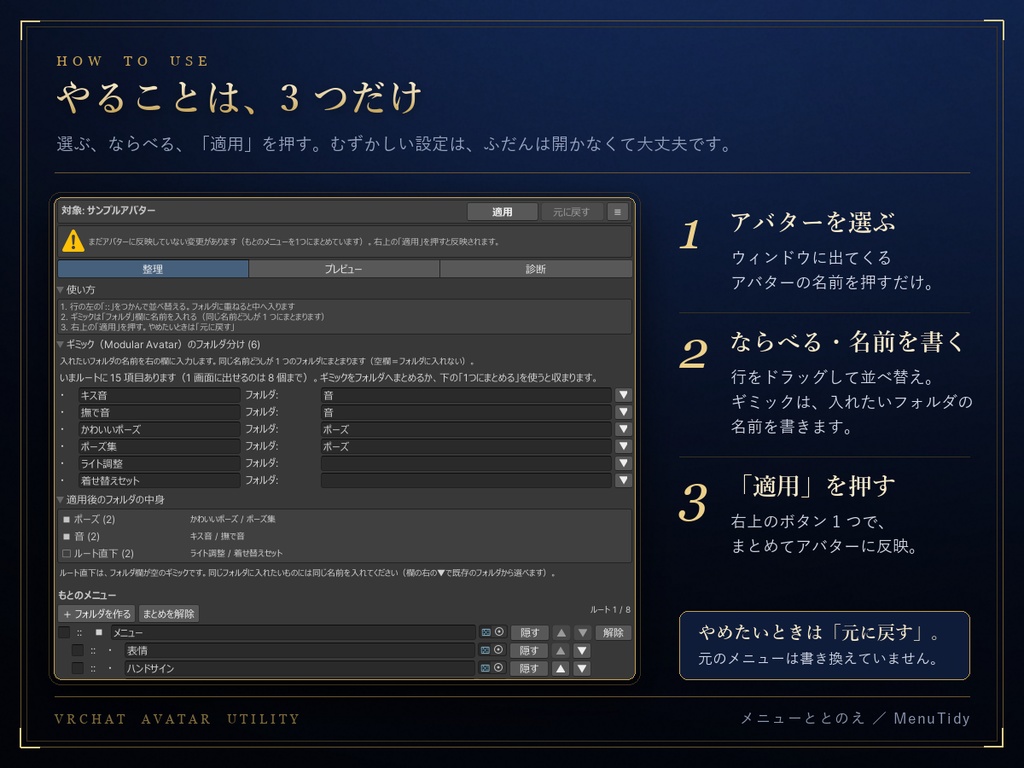Open folder dropdown for キス音 row
Viewport: 1024px width, 768px height.
(x=624, y=395)
